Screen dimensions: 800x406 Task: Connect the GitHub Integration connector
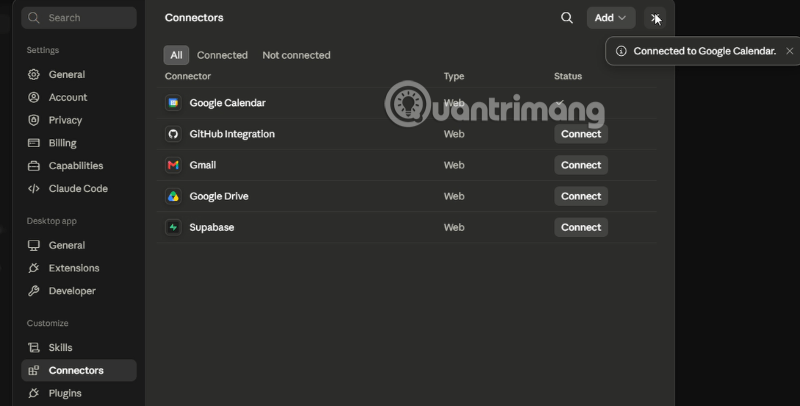581,134
